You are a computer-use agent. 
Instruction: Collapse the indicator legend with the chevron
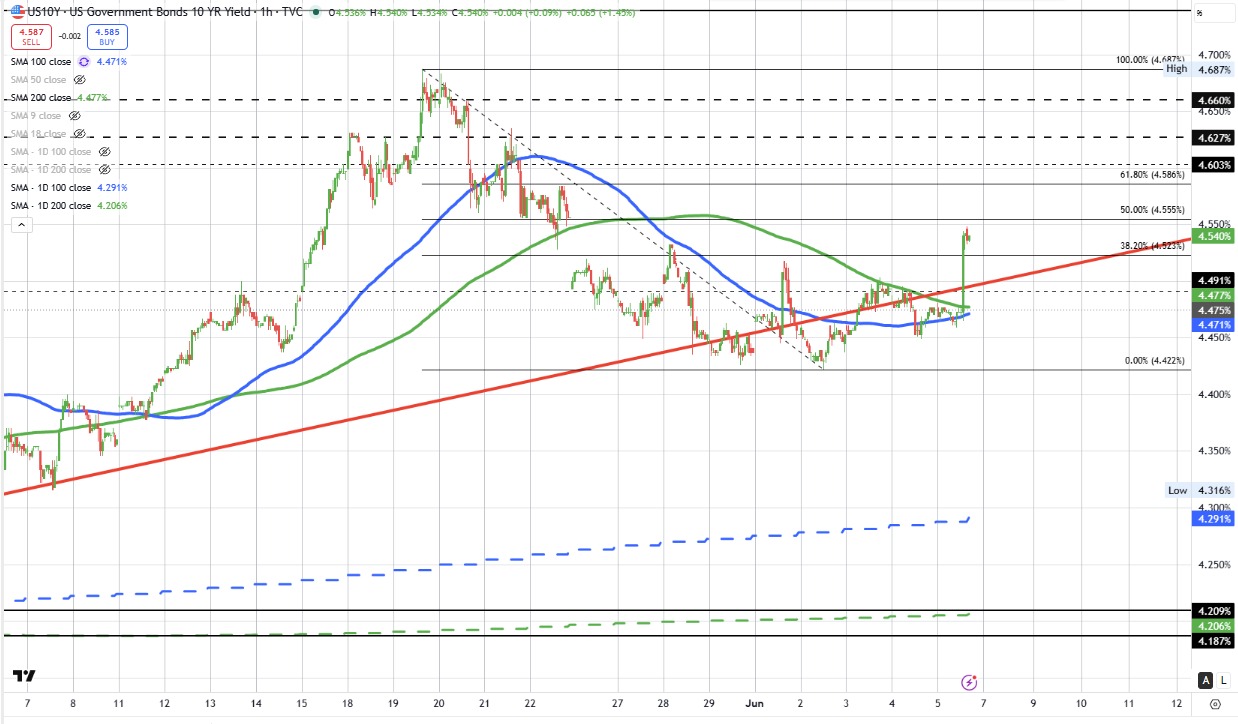pyautogui.click(x=21, y=227)
